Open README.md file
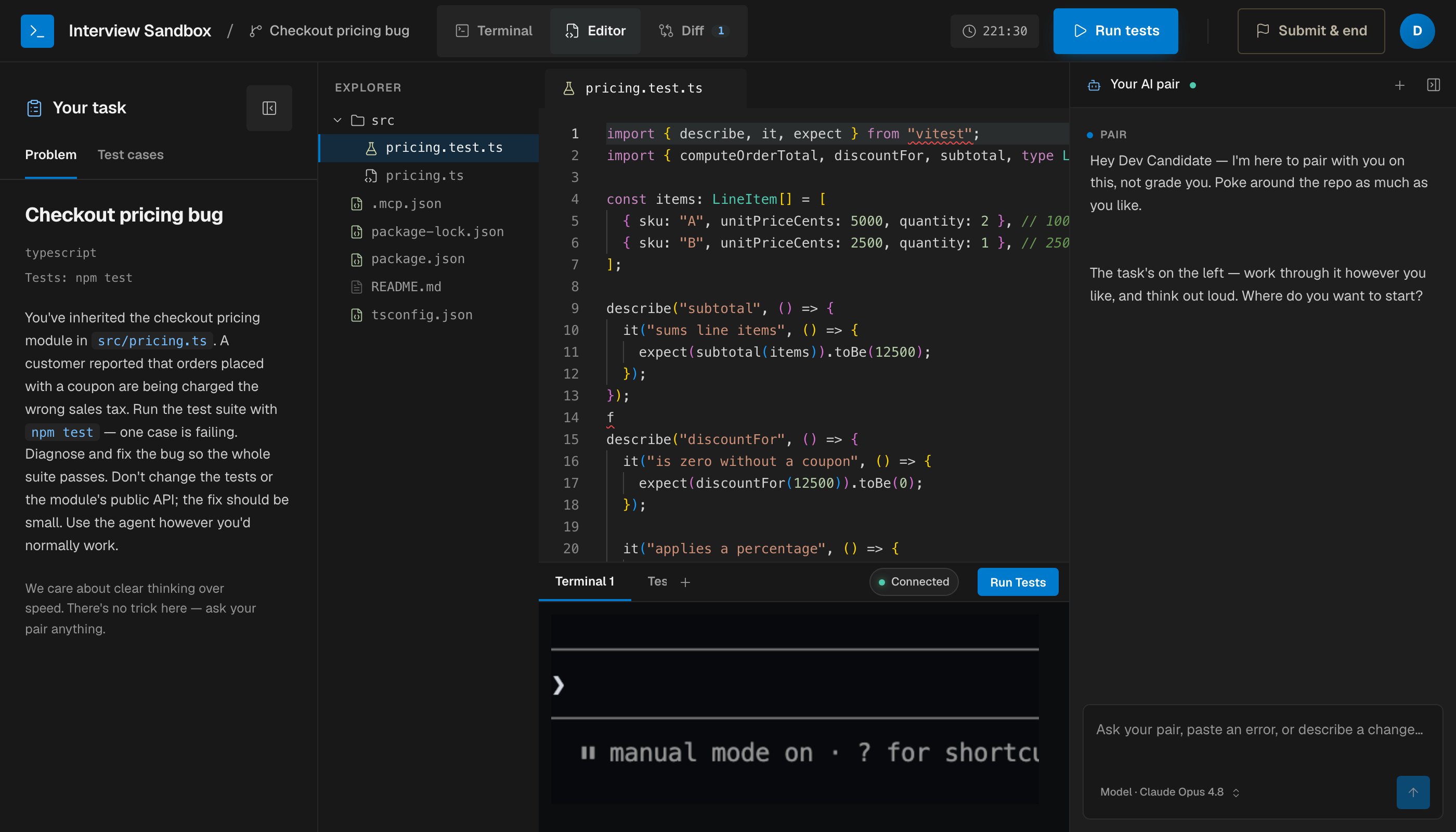The image size is (1456, 832). point(428,287)
